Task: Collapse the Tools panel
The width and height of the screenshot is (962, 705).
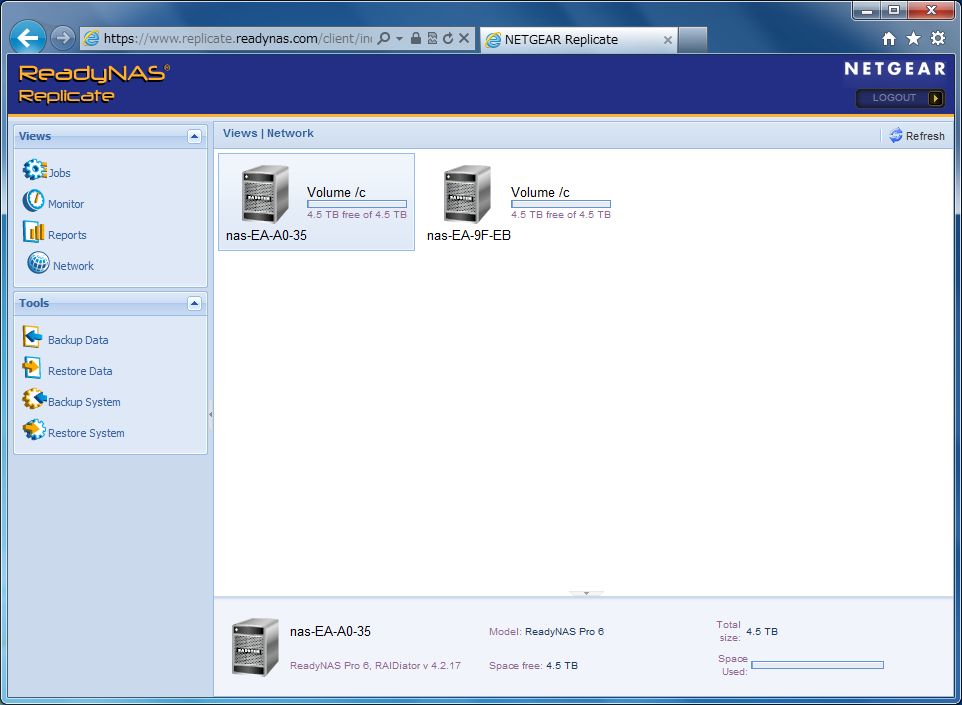Action: pos(194,304)
